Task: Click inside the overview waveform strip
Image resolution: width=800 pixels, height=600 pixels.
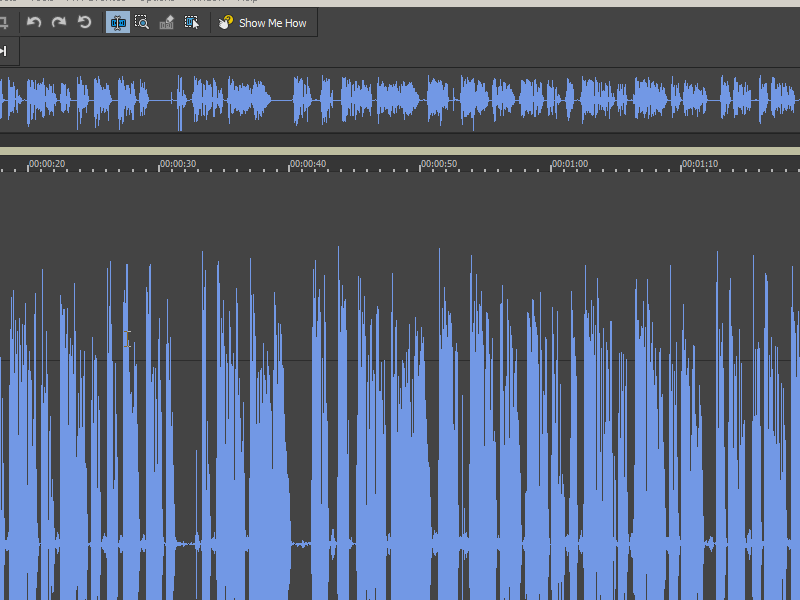Action: pyautogui.click(x=400, y=101)
